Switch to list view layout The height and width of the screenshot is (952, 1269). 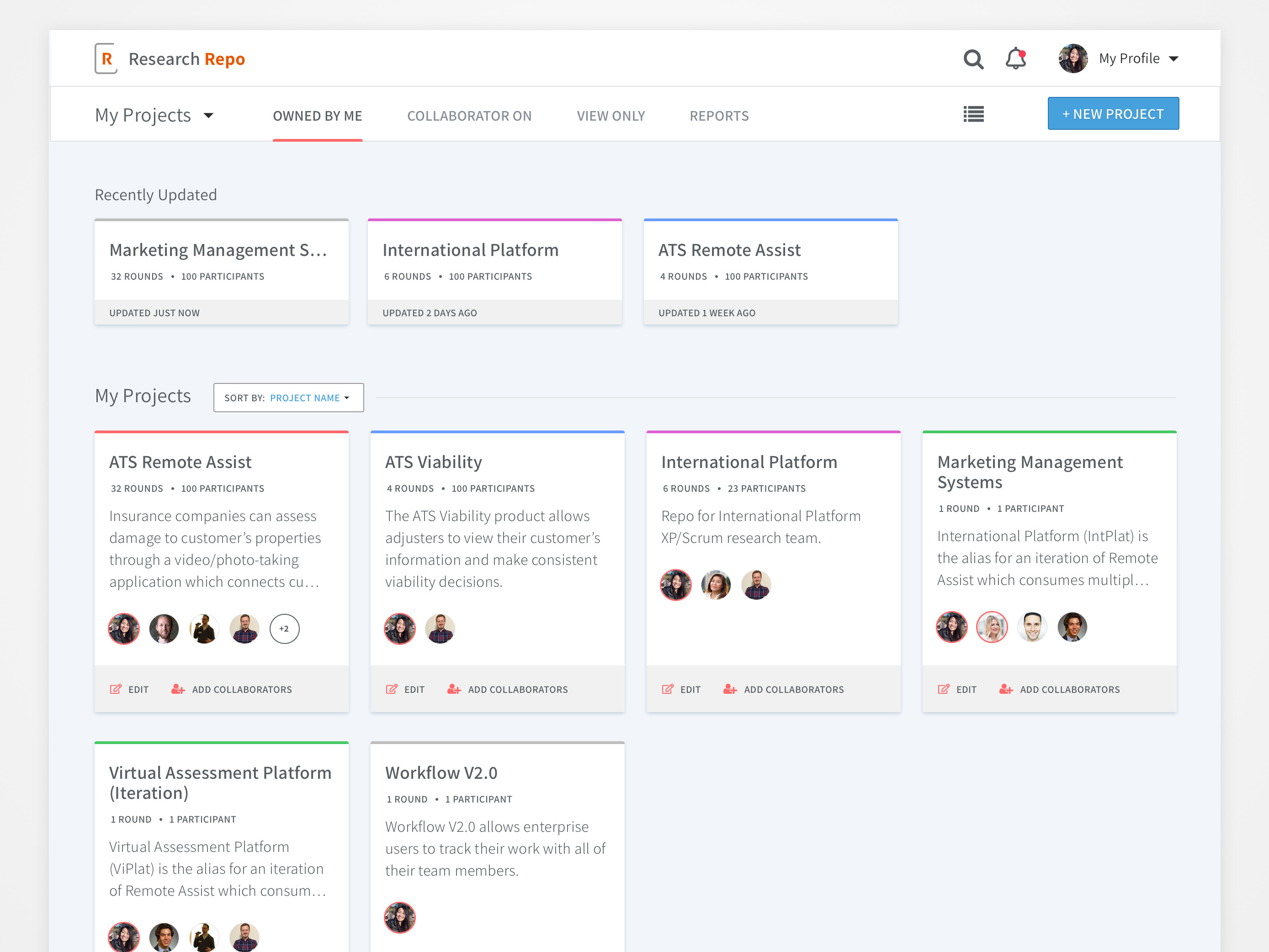pos(973,114)
